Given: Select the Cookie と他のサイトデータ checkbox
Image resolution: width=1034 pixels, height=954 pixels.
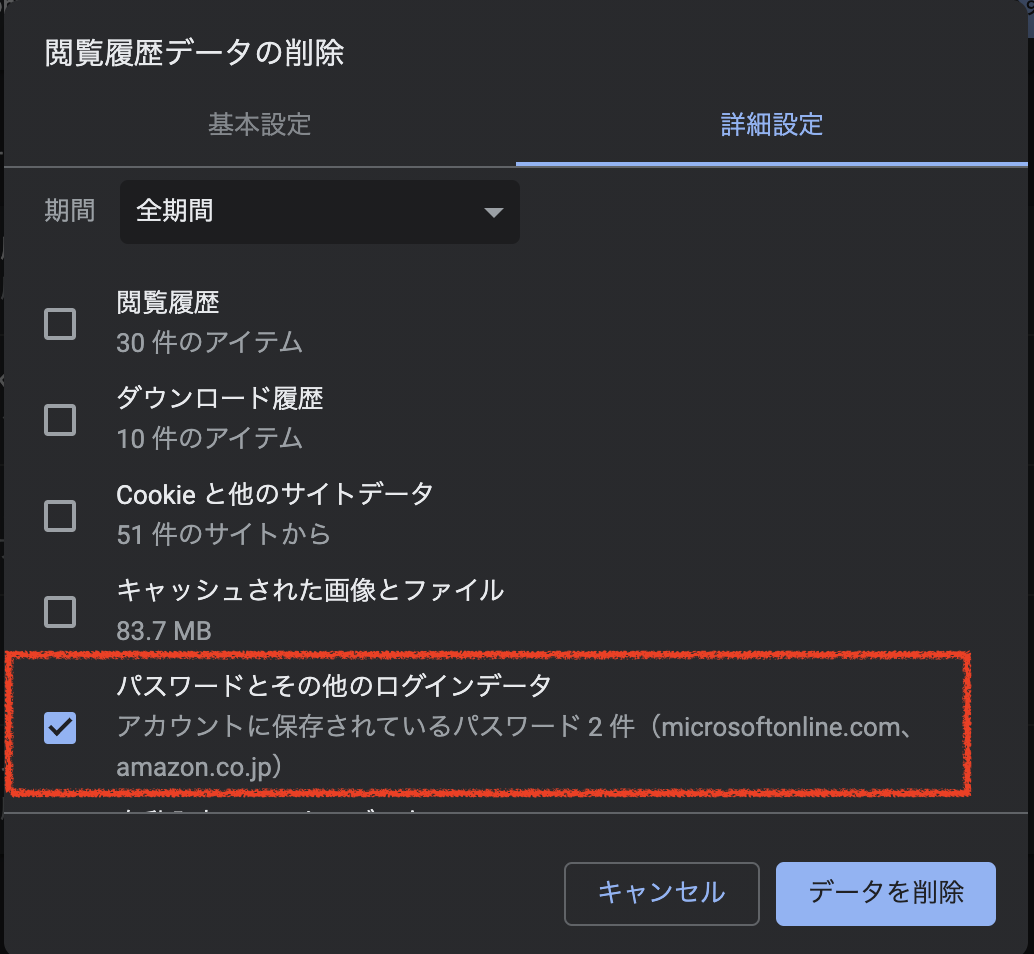Looking at the screenshot, I should pos(60,516).
